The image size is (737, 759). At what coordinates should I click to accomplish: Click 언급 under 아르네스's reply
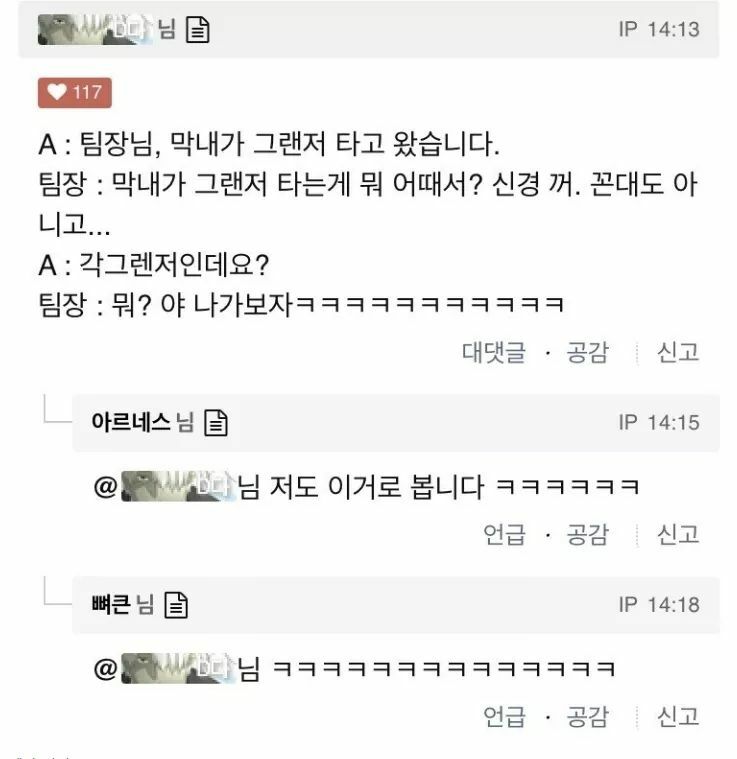coord(504,534)
